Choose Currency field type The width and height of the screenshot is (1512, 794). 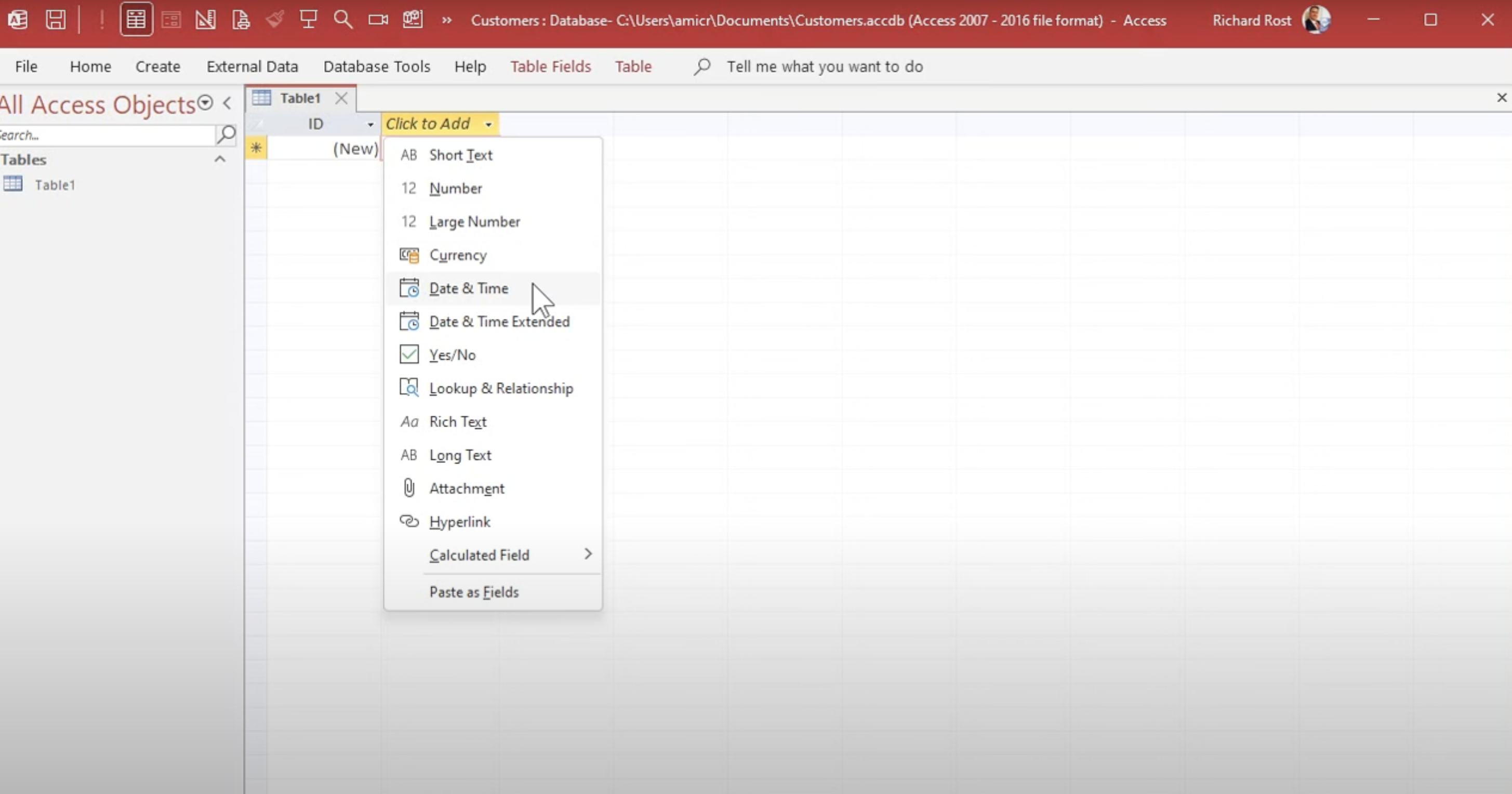(493, 255)
